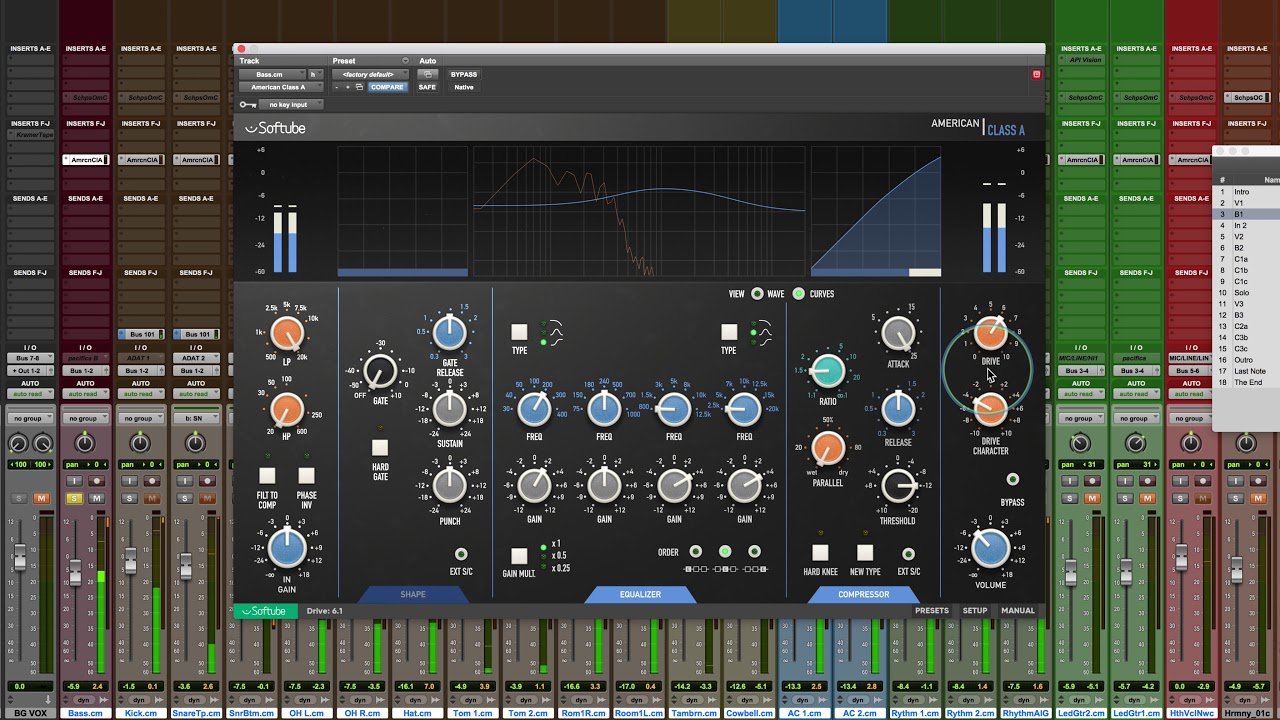Viewport: 1280px width, 720px height.
Task: Click the compressor RELEASE knob
Action: [898, 408]
